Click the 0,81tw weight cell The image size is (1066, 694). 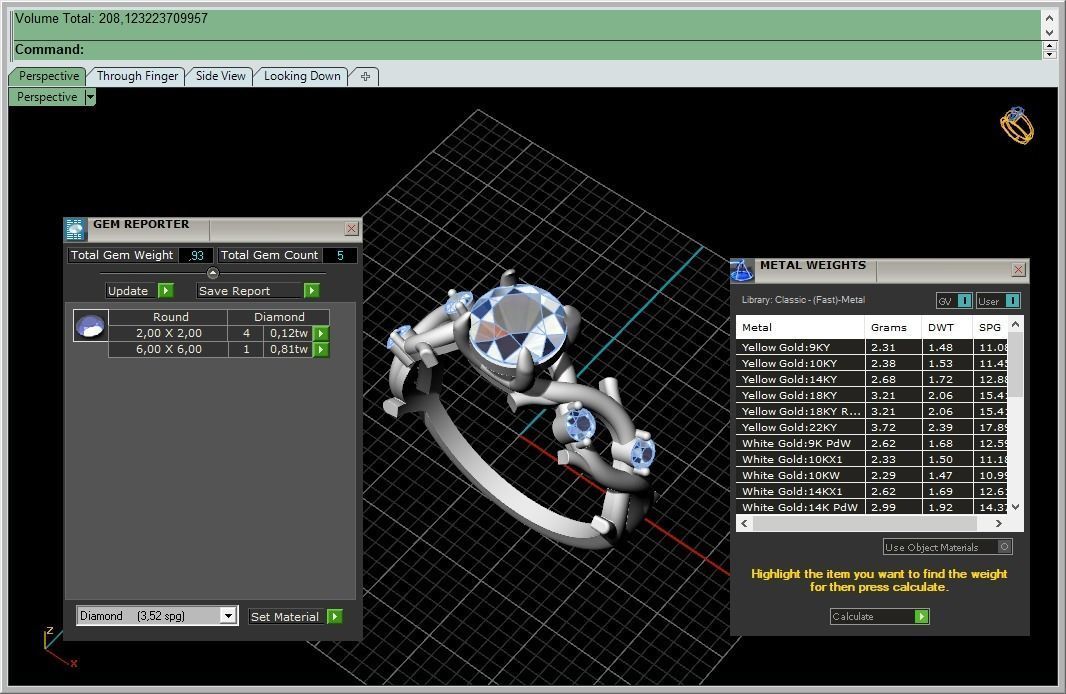pyautogui.click(x=288, y=349)
